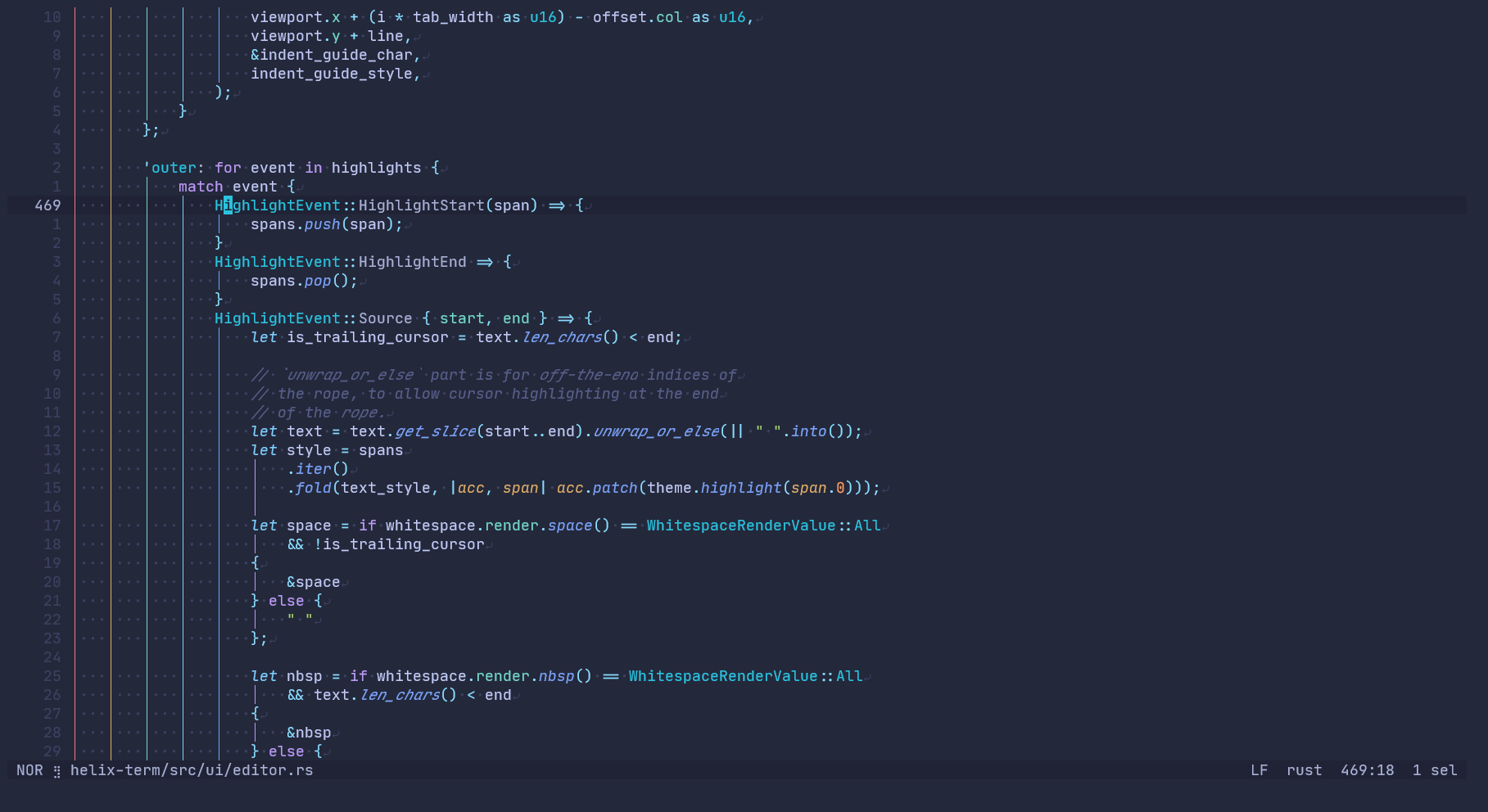Click 'viewport.x' at top line

coord(296,17)
